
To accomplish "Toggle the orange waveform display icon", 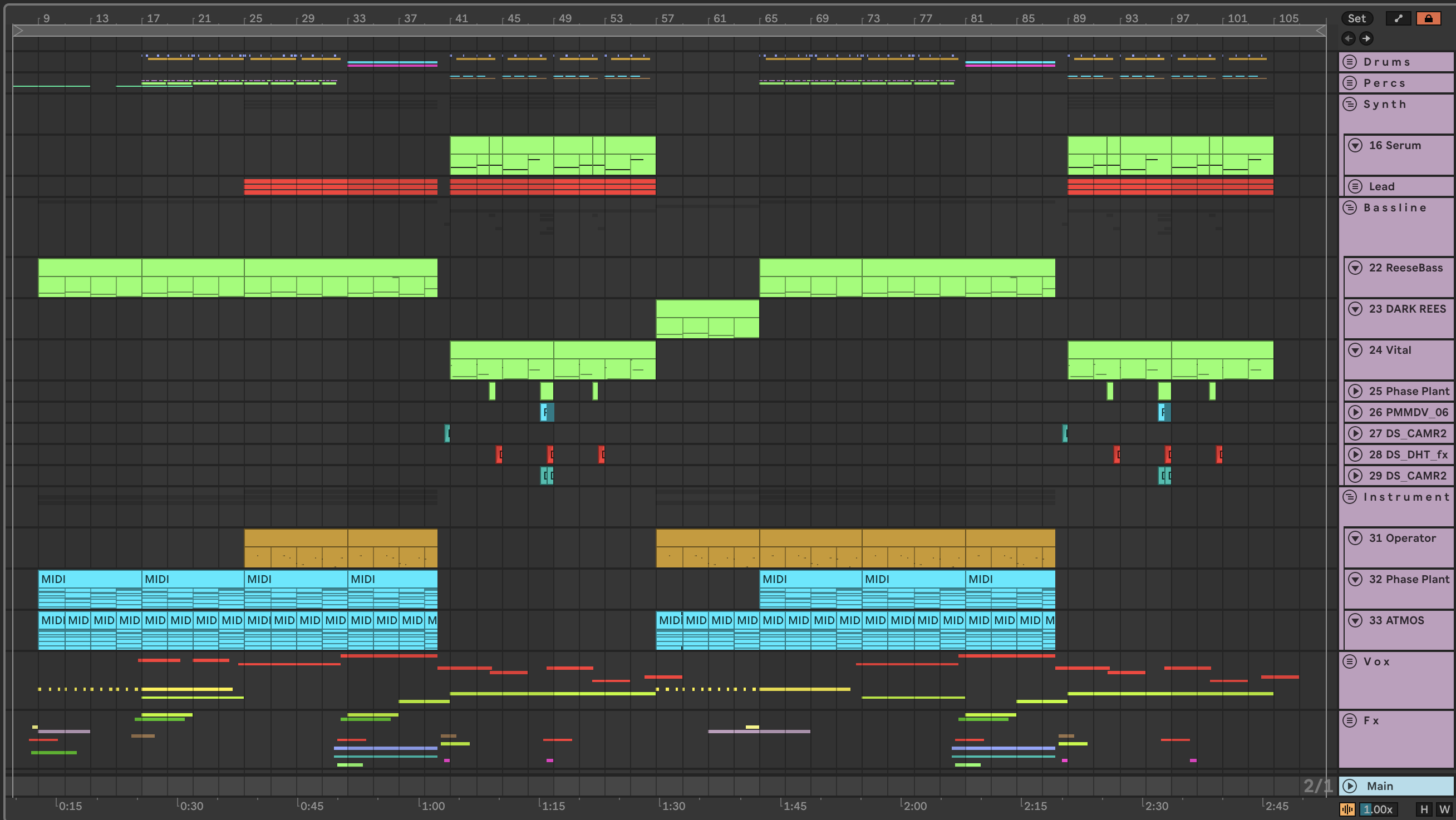I will pyautogui.click(x=1347, y=809).
